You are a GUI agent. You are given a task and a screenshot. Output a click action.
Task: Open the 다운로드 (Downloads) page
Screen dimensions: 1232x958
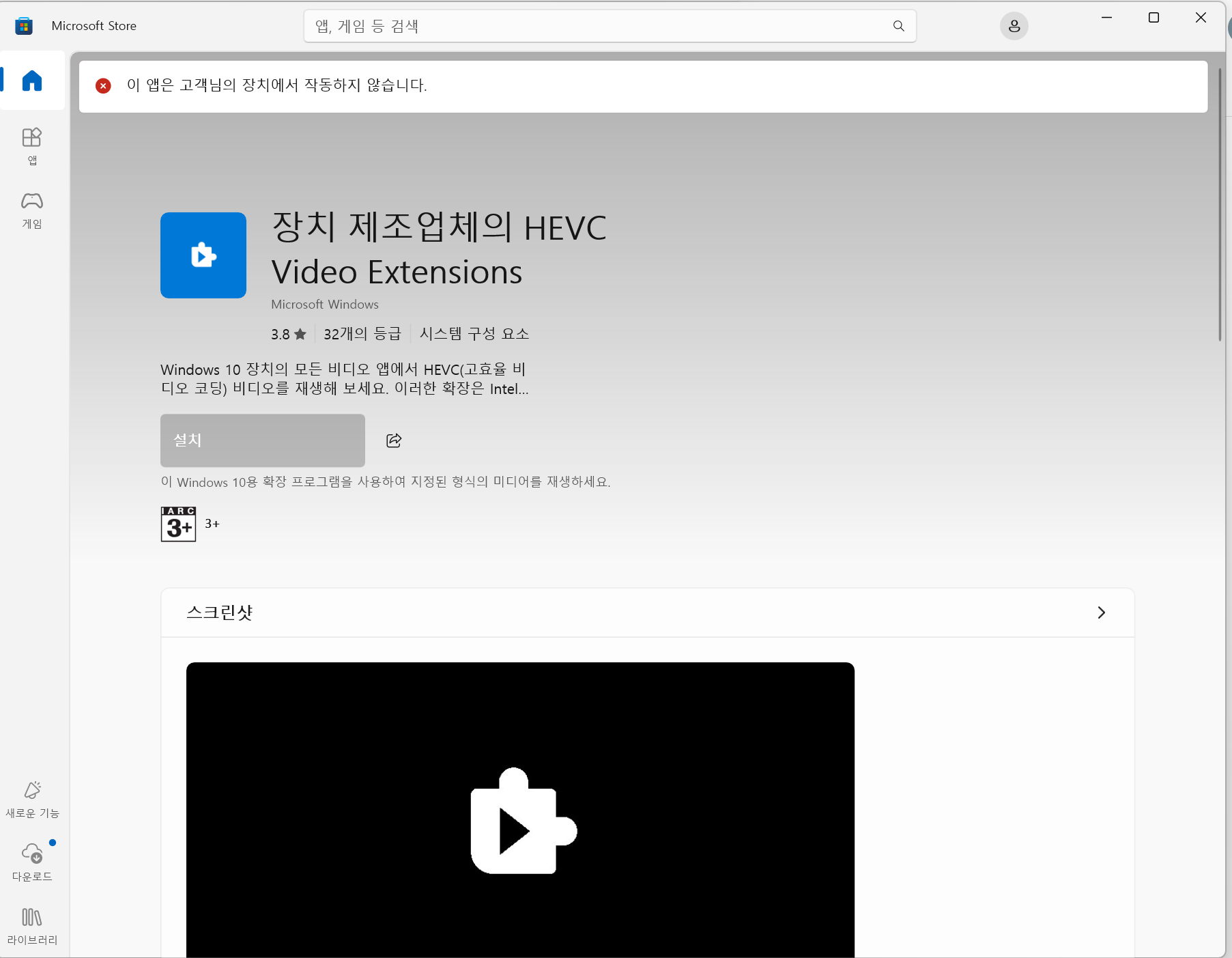click(32, 862)
